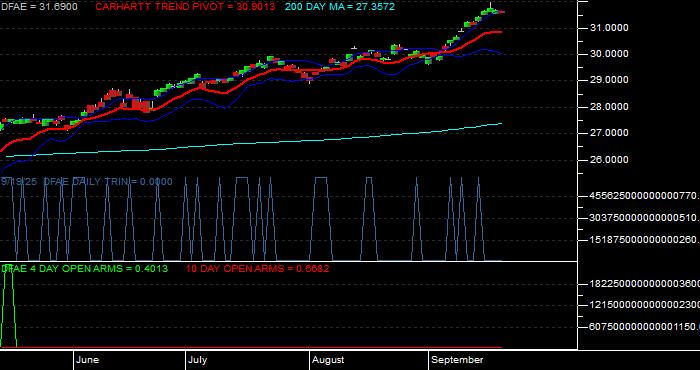Click the 27.0000 price axis label
The image size is (700, 370).
pyautogui.click(x=609, y=133)
